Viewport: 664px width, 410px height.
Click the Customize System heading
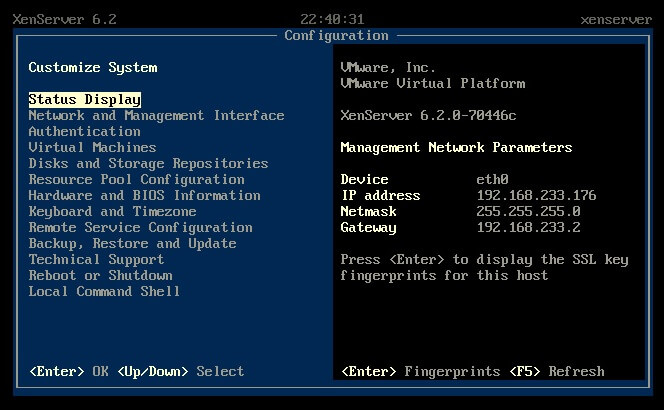point(93,68)
